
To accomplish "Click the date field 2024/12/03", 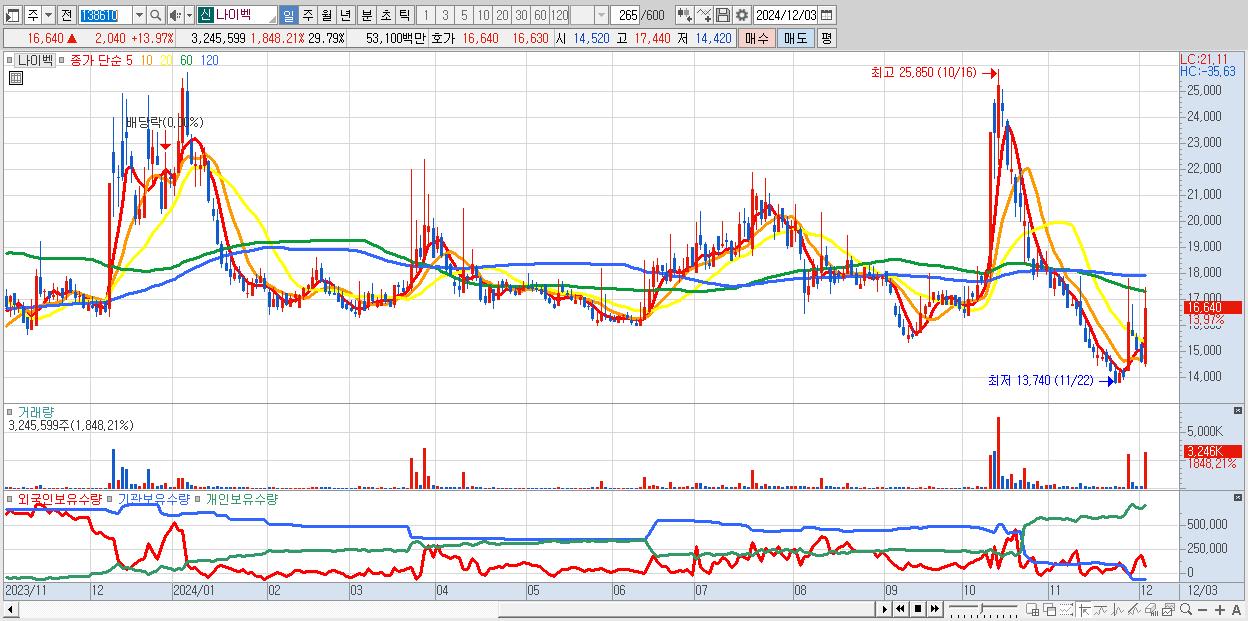I will pyautogui.click(x=787, y=15).
